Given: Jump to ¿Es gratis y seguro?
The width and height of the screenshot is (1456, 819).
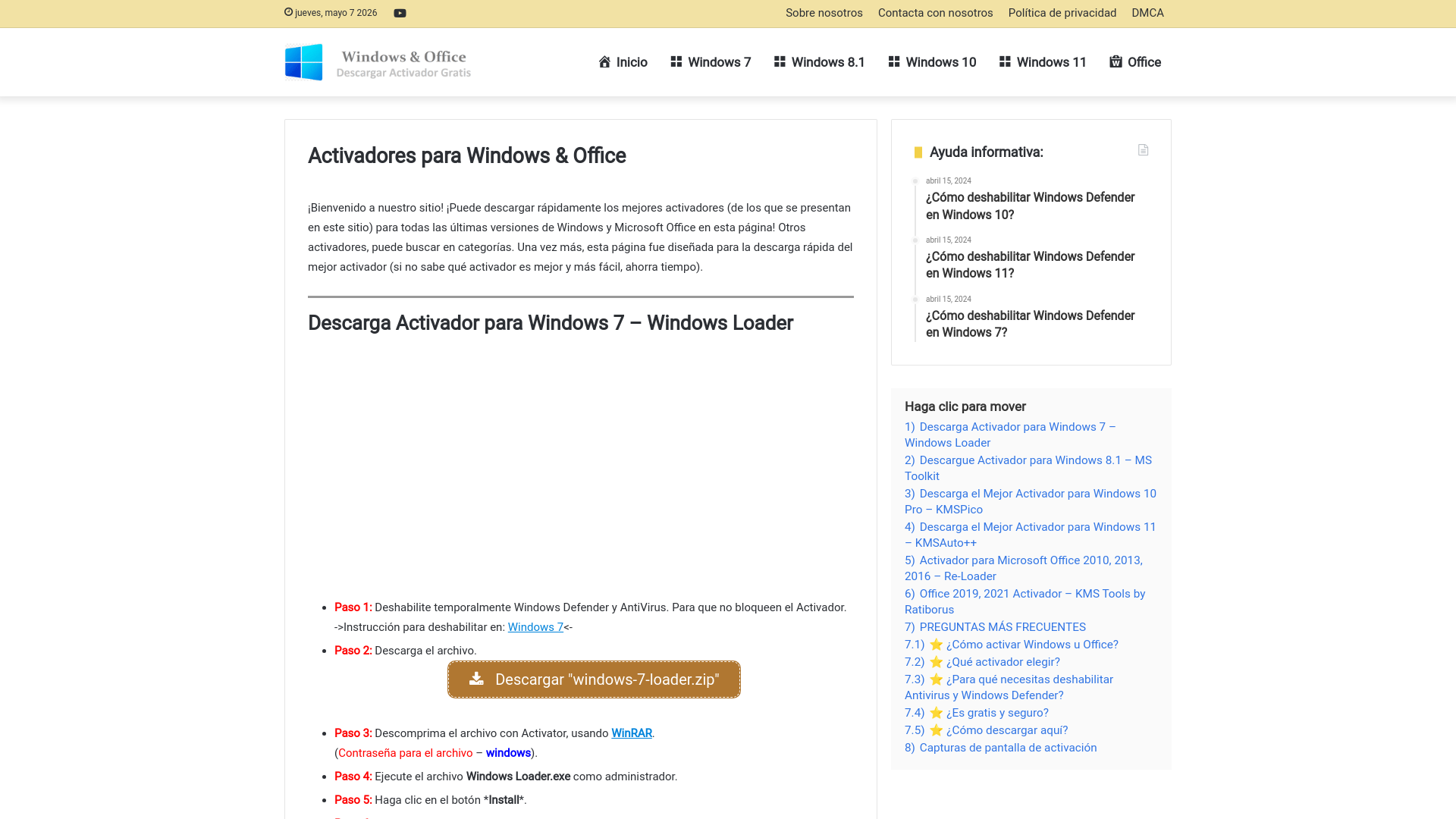Looking at the screenshot, I should [977, 713].
